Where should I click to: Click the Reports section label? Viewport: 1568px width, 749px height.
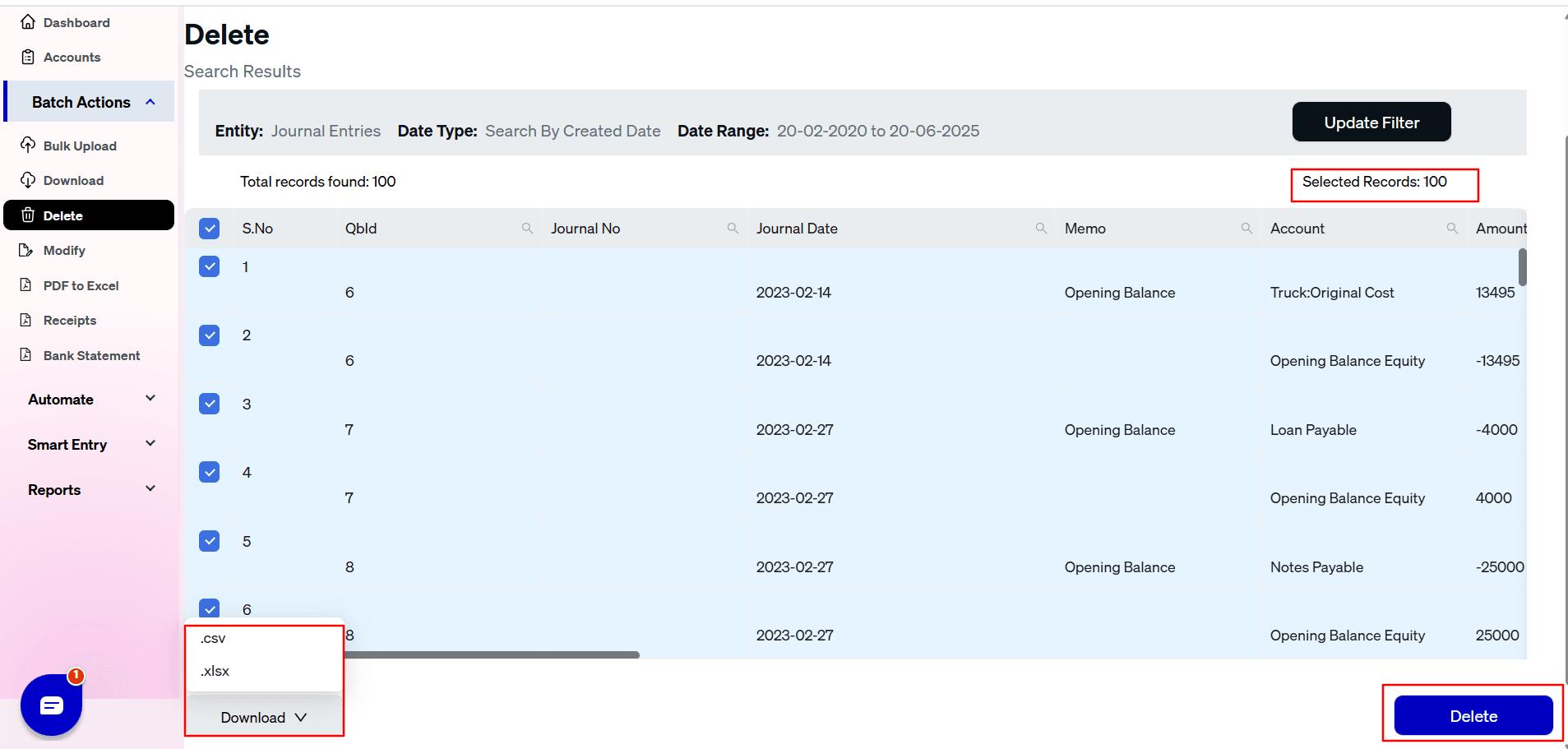[x=54, y=489]
